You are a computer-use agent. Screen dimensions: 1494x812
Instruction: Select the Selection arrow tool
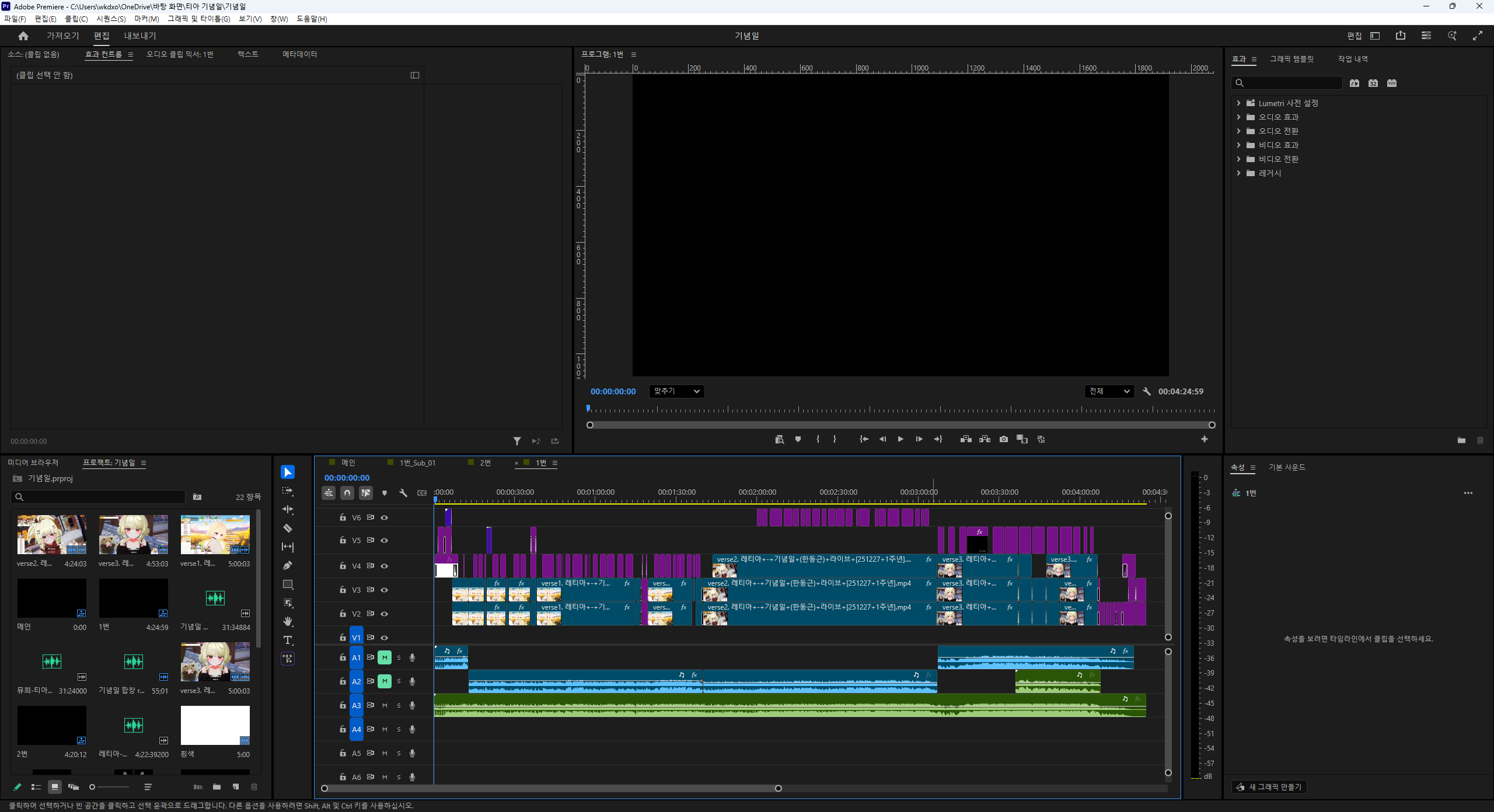pyautogui.click(x=288, y=472)
